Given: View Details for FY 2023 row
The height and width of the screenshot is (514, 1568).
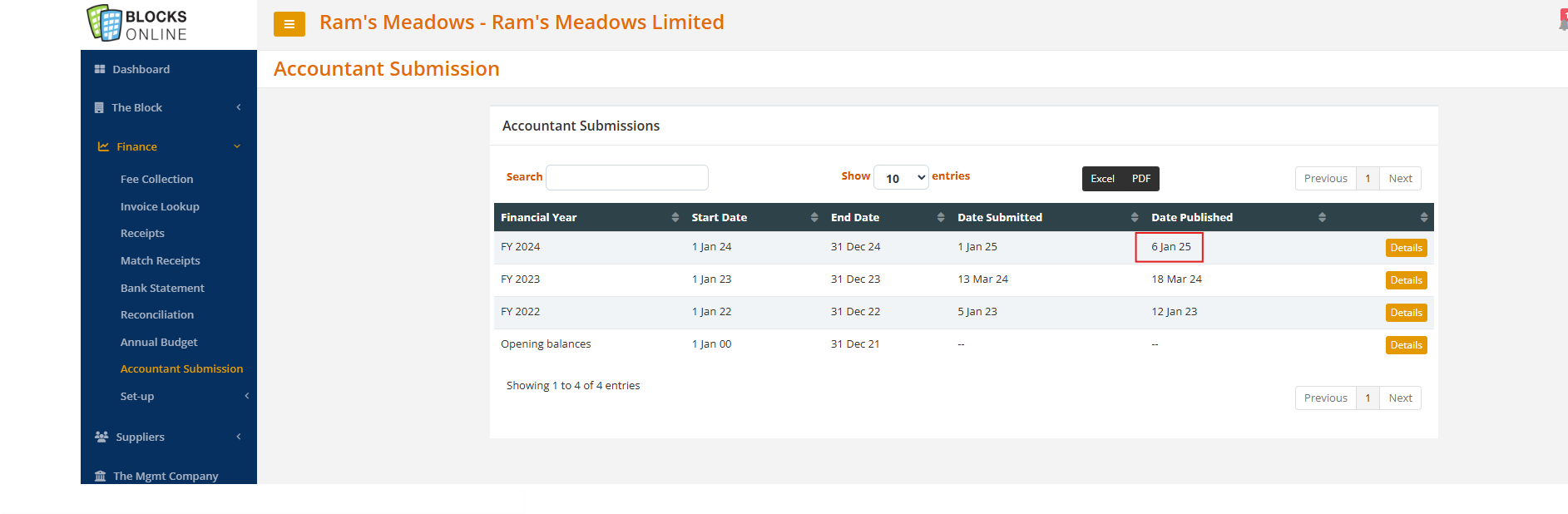Looking at the screenshot, I should coord(1405,280).
